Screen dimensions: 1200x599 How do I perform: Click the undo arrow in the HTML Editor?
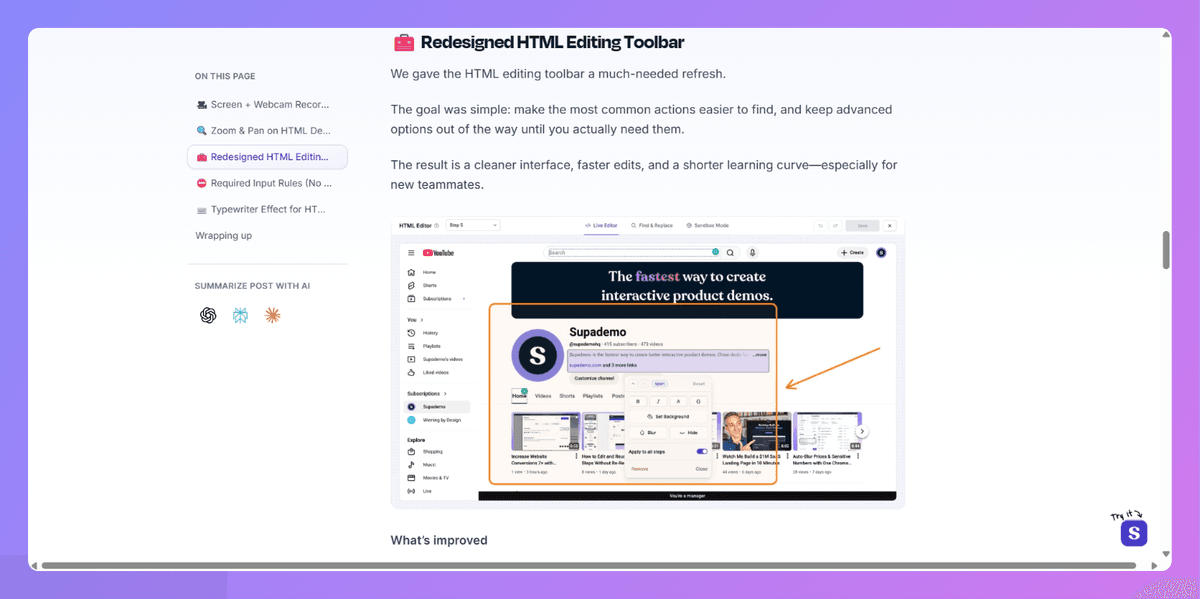819,226
